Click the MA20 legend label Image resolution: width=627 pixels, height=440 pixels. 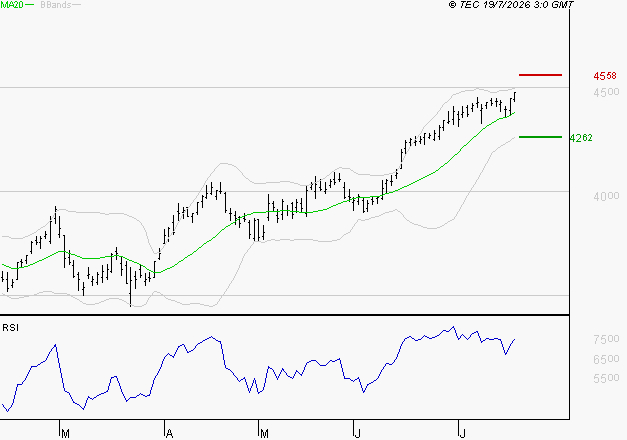click(12, 5)
